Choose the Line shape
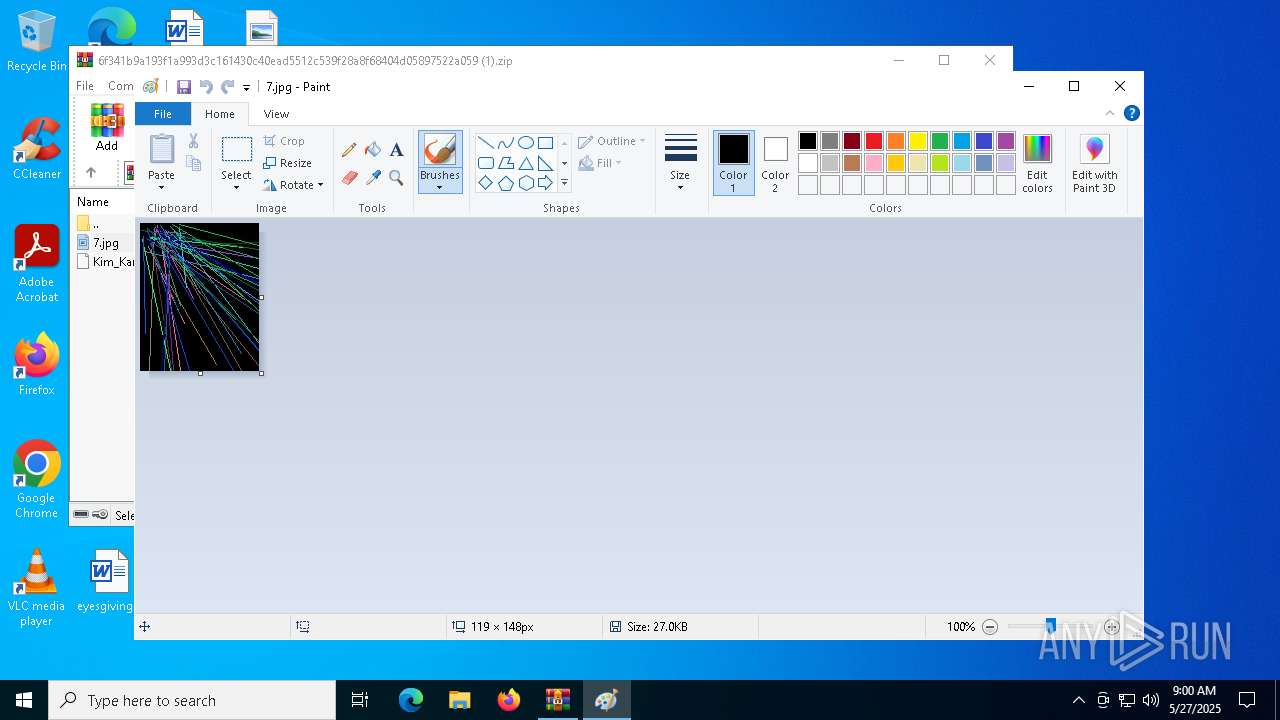 click(x=485, y=142)
